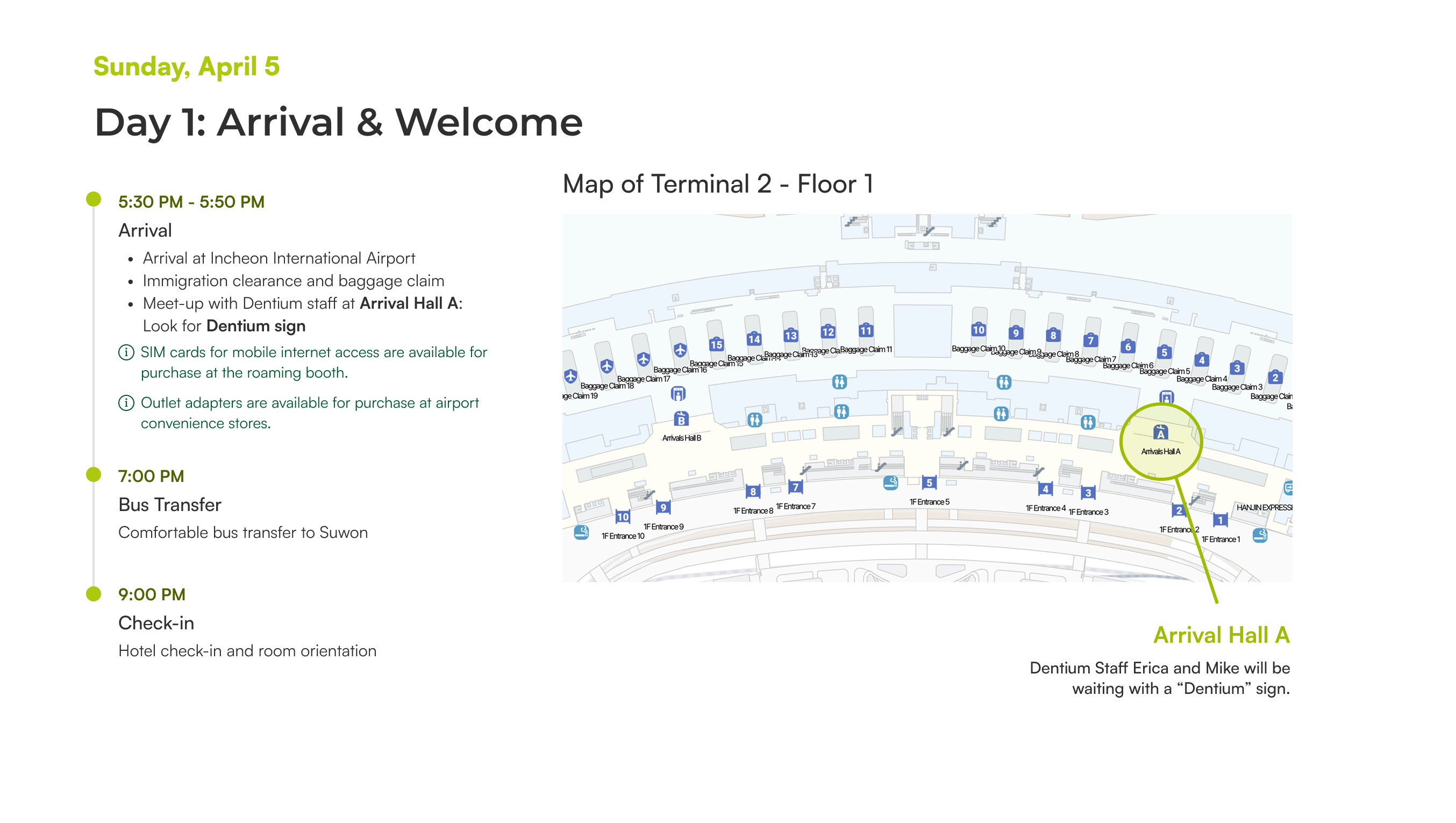
Task: Select Baggage Claim 10 suitcase icon
Action: [x=979, y=330]
